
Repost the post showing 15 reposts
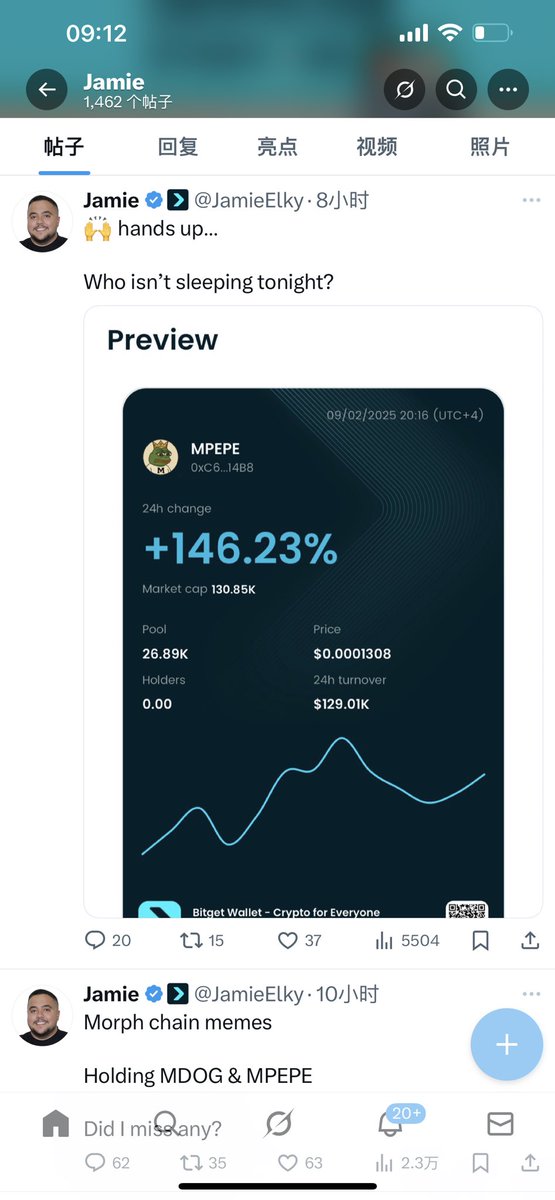click(201, 940)
